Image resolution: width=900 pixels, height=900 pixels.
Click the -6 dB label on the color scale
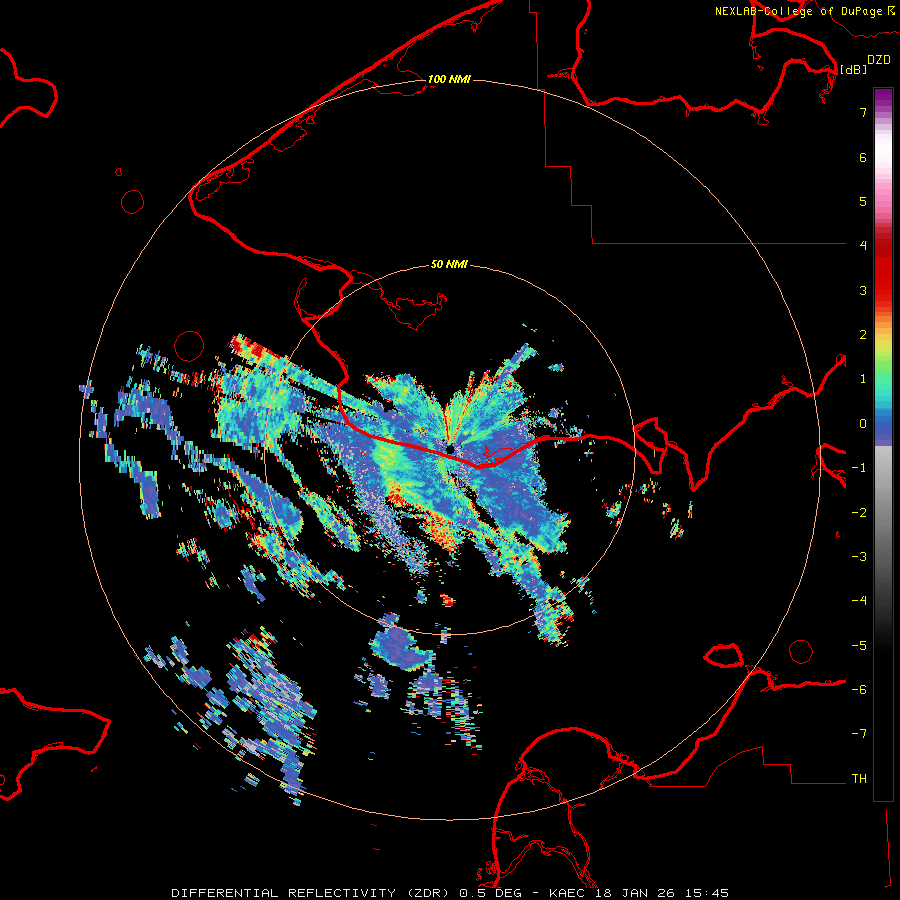click(859, 690)
